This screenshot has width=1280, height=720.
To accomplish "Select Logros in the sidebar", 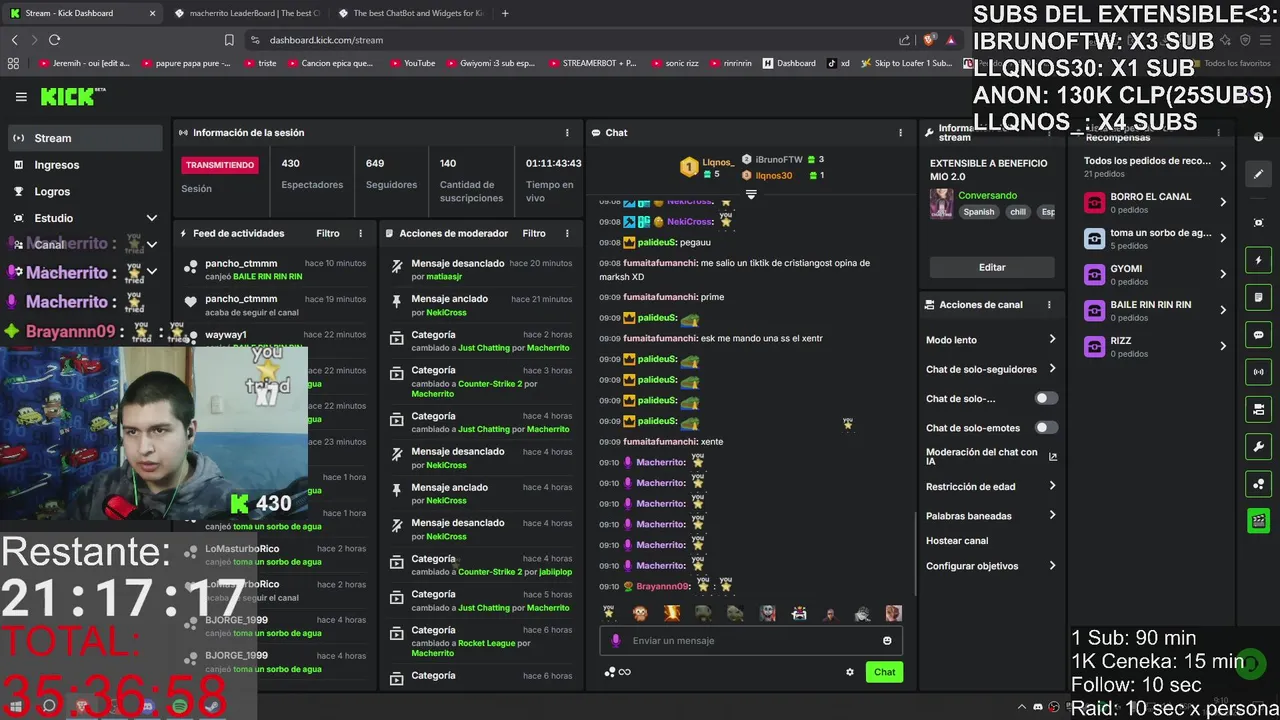I will click(x=84, y=191).
